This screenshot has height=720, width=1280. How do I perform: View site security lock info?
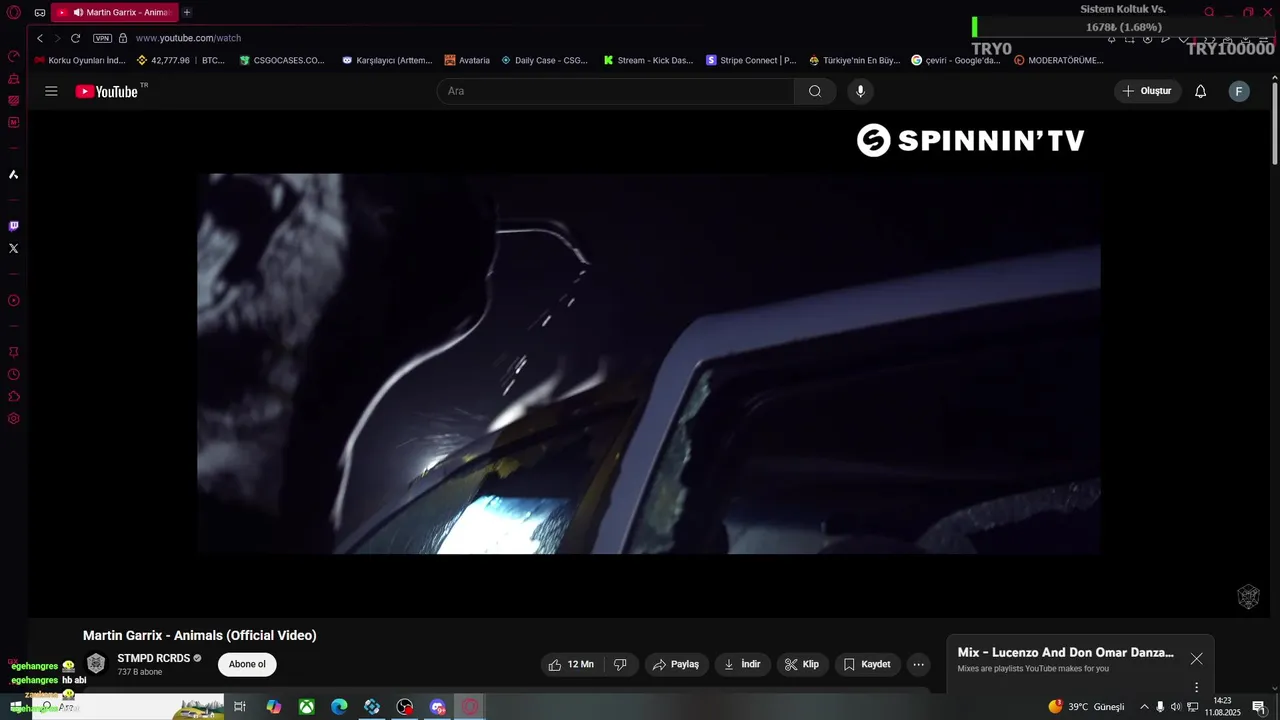[x=123, y=38]
